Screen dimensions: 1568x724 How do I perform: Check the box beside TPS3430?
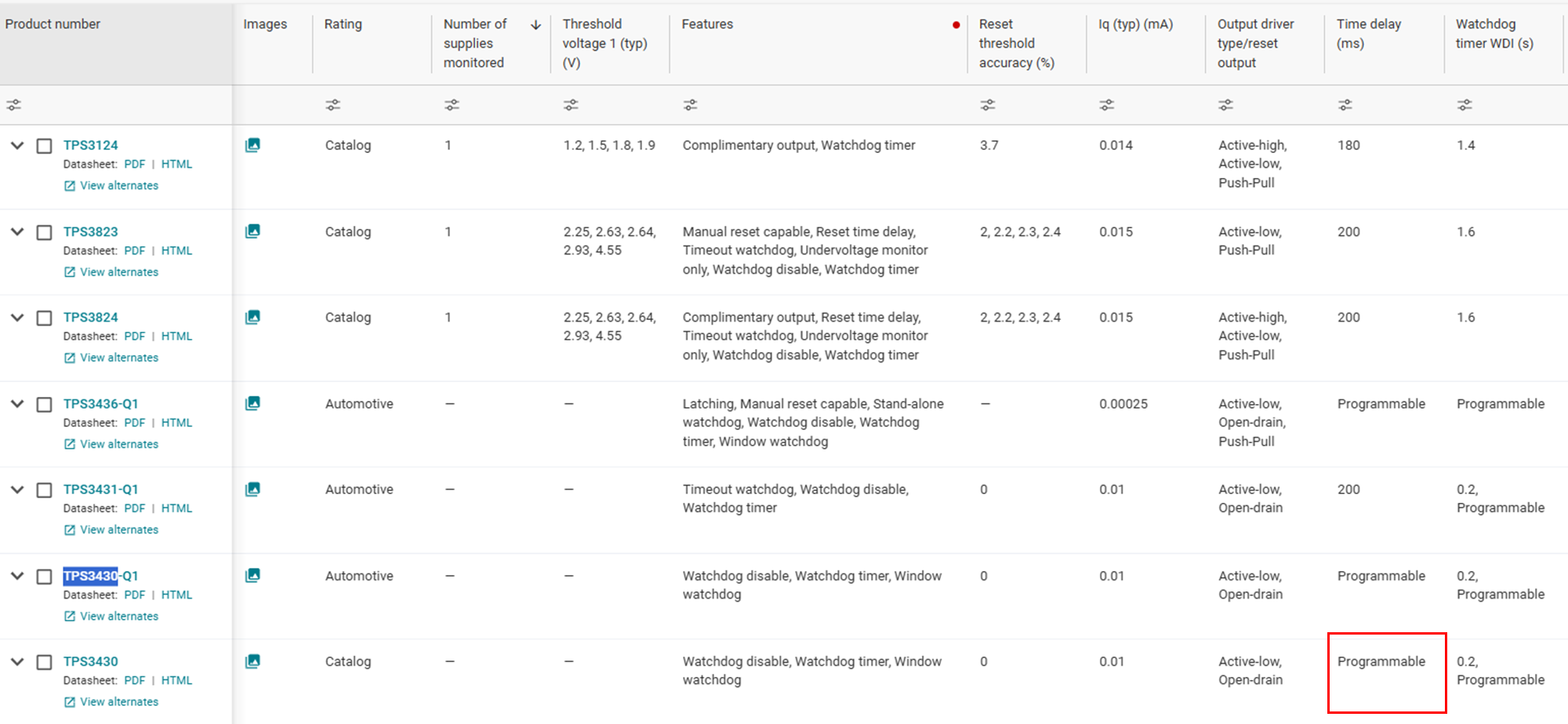click(x=45, y=662)
